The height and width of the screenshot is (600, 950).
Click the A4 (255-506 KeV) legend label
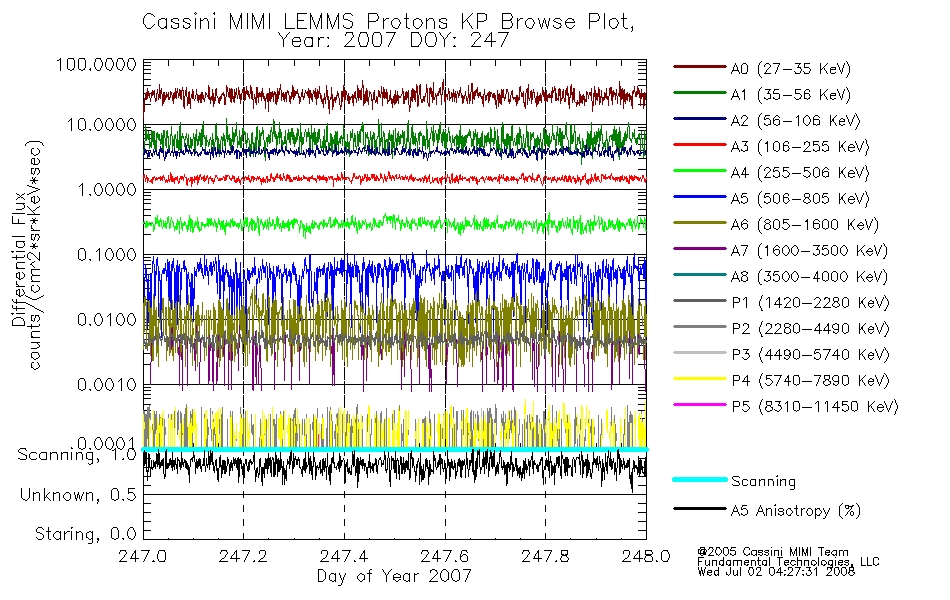800,173
